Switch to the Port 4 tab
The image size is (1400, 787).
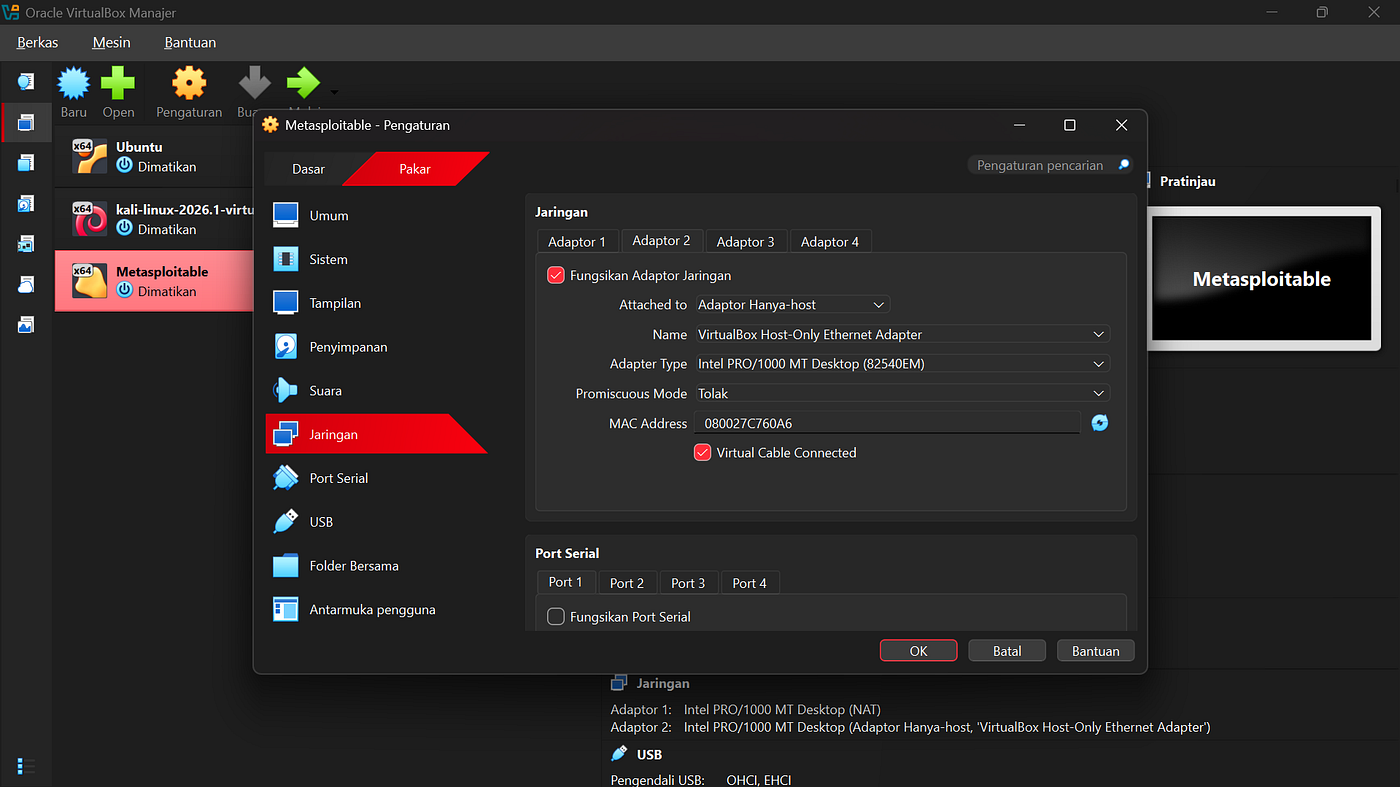tap(750, 583)
